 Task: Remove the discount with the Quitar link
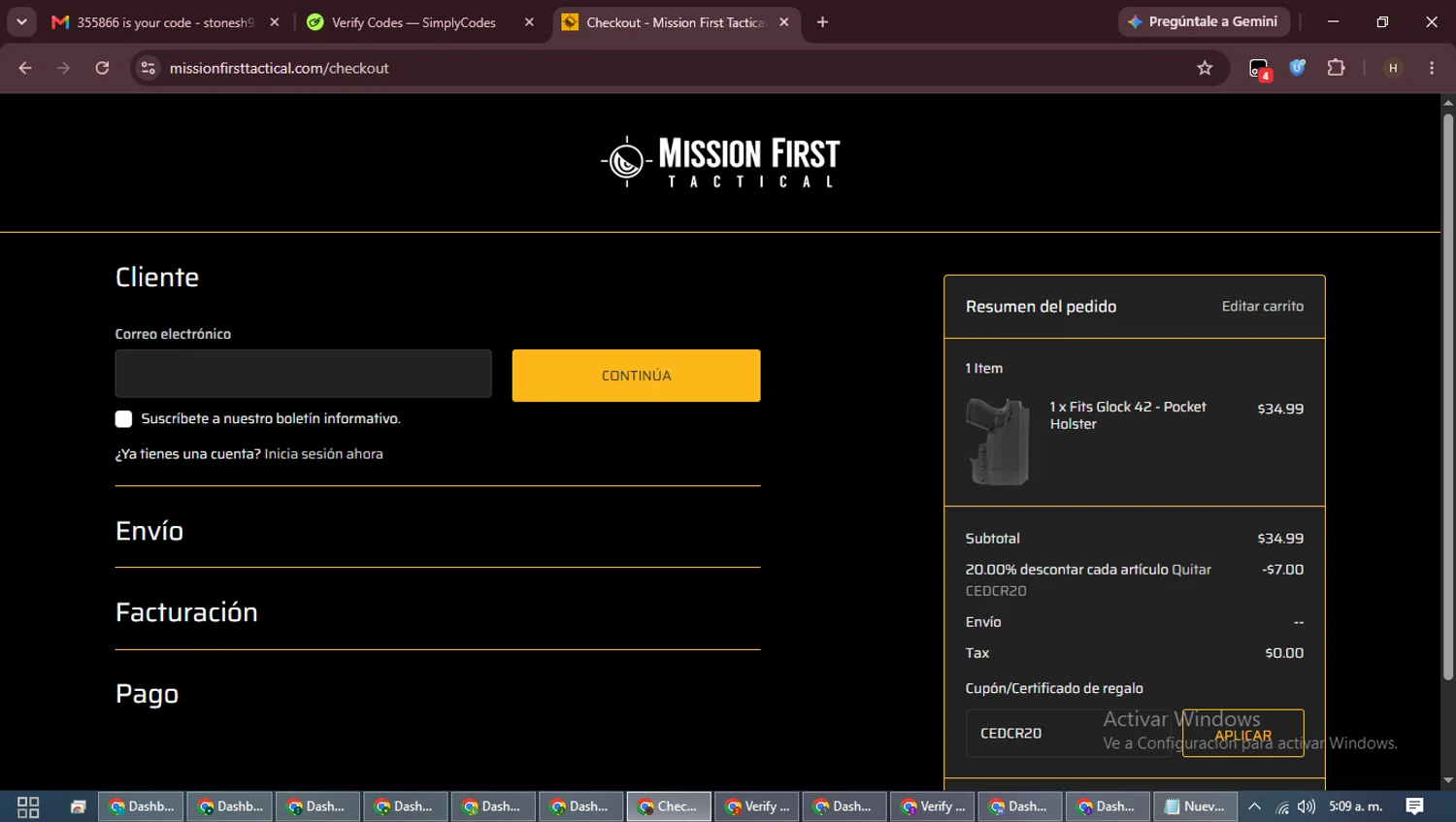coord(1191,570)
